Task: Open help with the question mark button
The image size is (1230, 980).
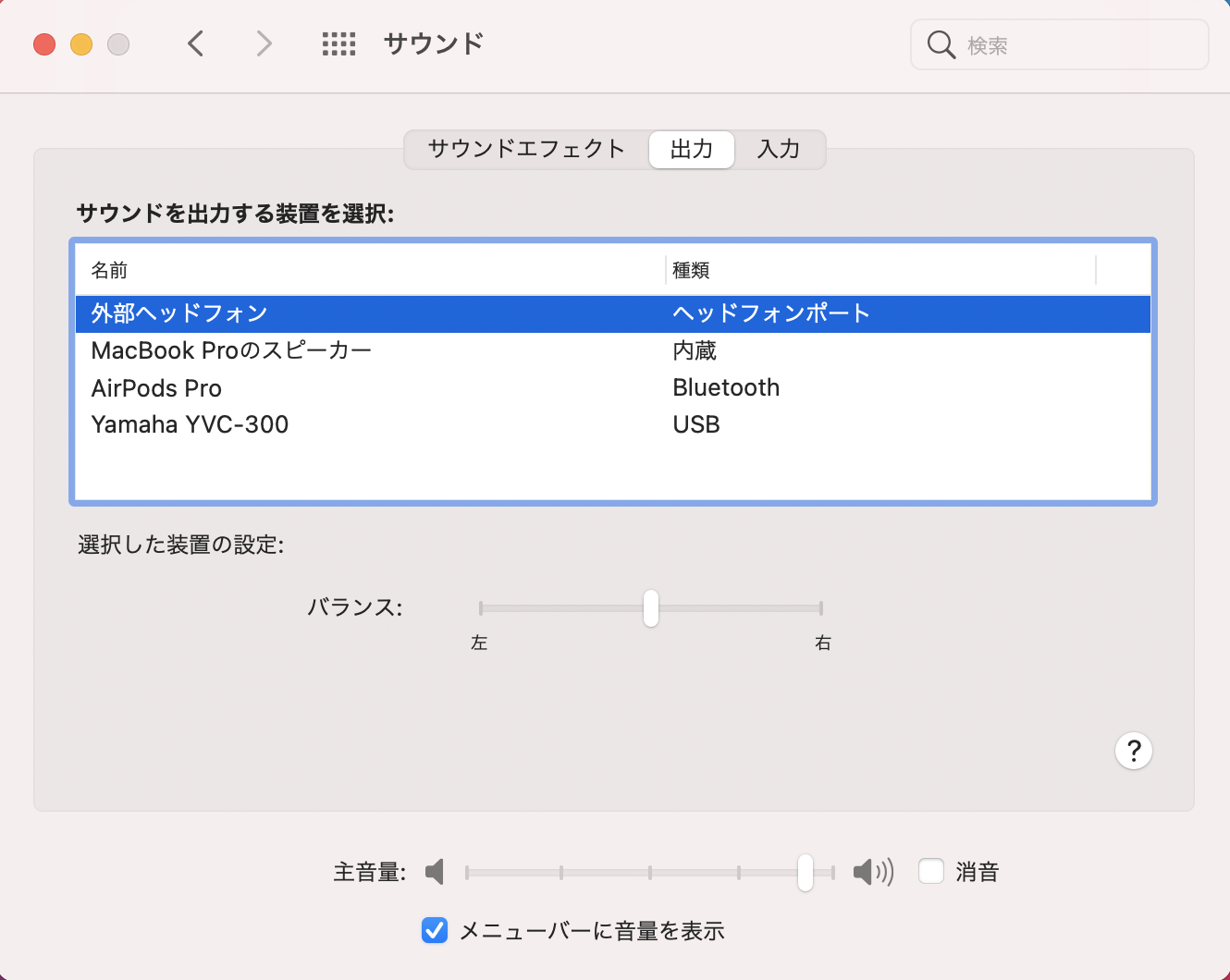Action: pyautogui.click(x=1134, y=751)
